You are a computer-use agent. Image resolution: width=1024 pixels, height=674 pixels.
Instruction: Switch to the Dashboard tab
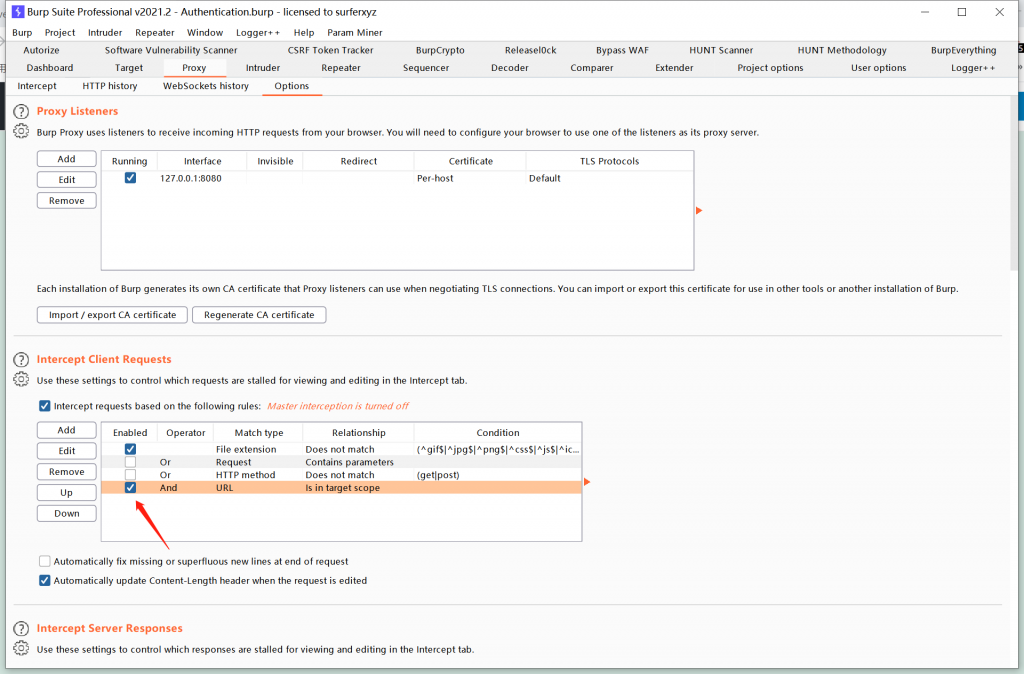tap(50, 68)
